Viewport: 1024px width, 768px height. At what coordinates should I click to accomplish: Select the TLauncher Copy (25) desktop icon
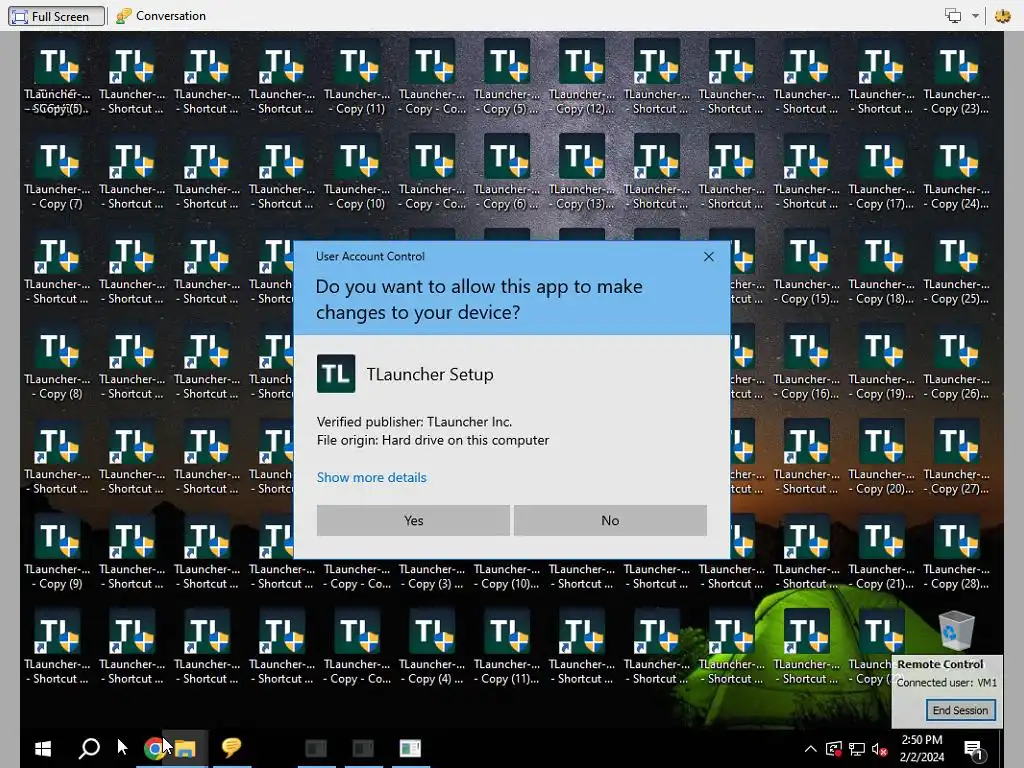[x=956, y=268]
